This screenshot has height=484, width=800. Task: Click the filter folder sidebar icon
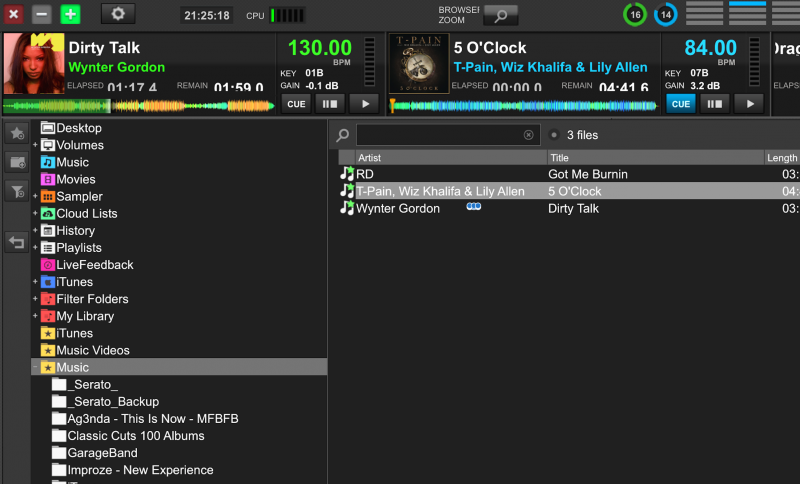click(17, 192)
